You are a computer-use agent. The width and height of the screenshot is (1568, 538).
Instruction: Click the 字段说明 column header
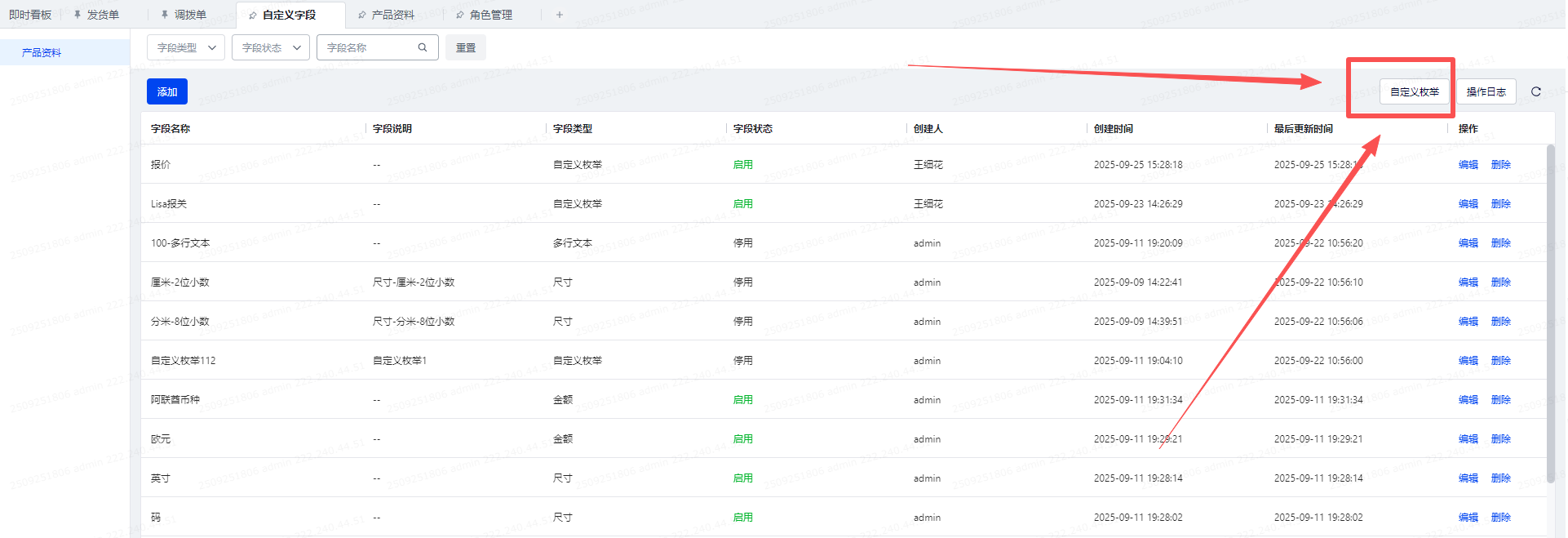(392, 128)
